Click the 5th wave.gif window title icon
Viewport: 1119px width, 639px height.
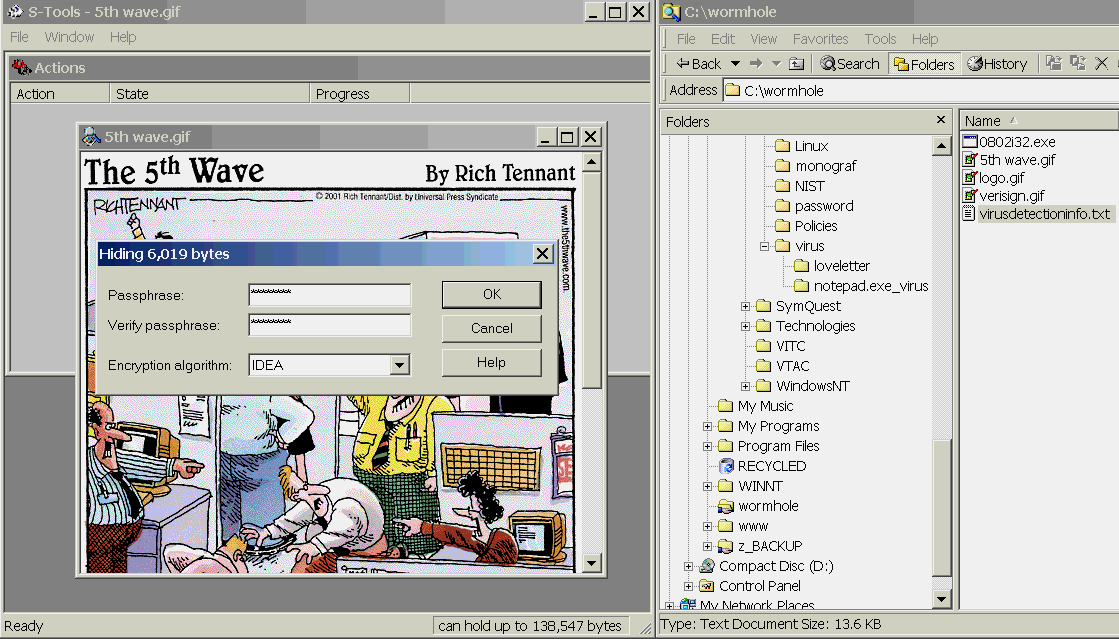[91, 136]
